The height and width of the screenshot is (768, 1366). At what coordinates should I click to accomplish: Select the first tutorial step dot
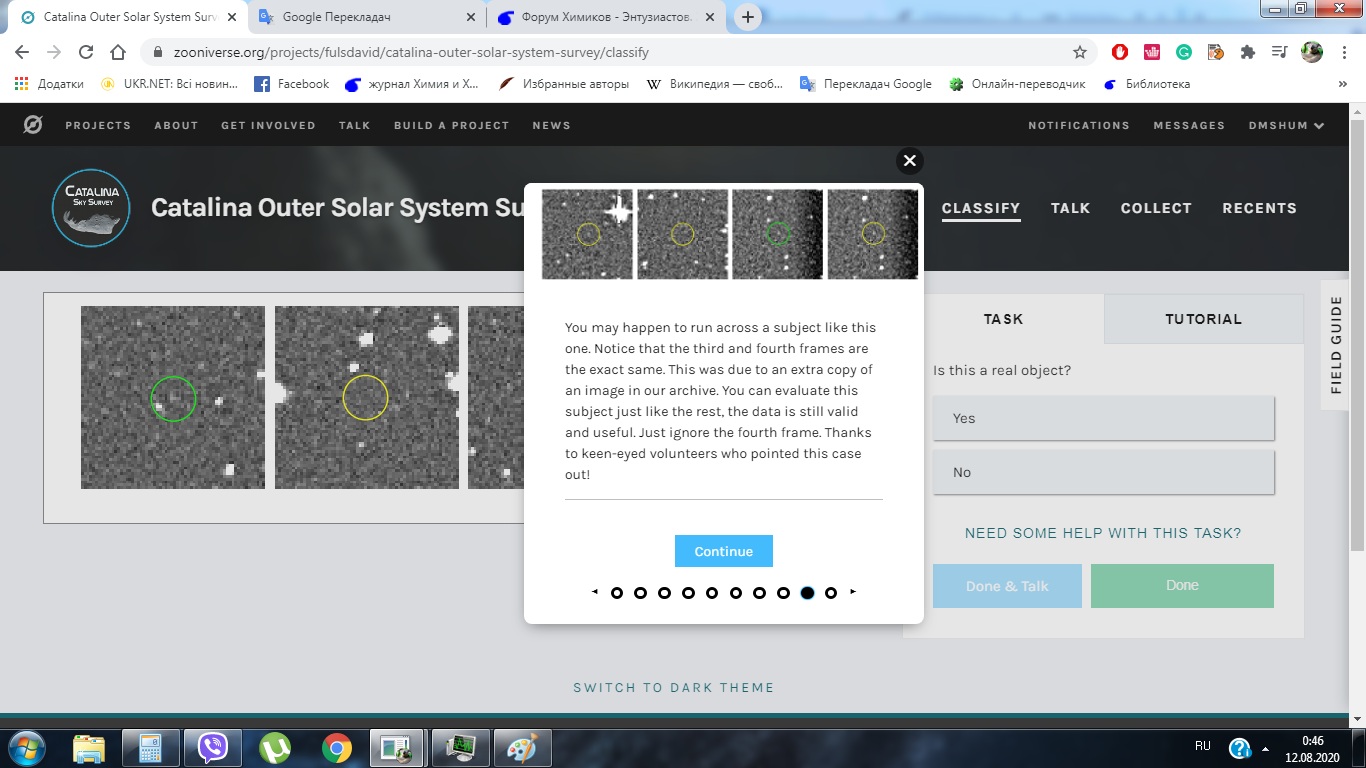coord(616,593)
